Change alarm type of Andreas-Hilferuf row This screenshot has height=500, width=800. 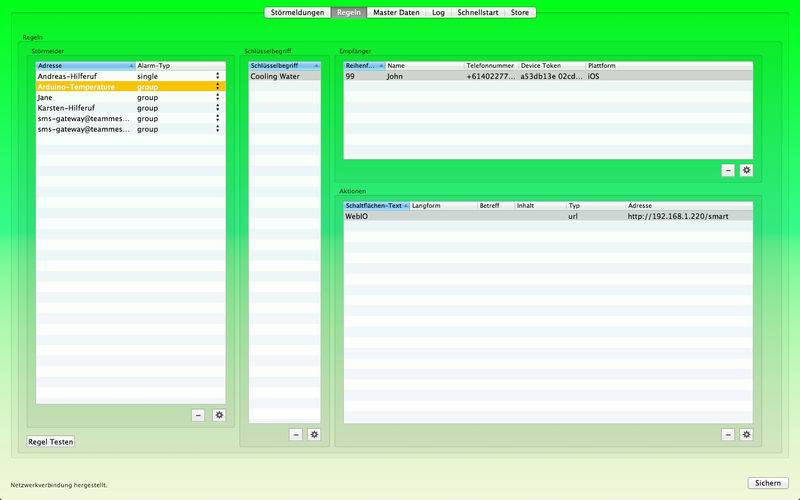(x=217, y=76)
